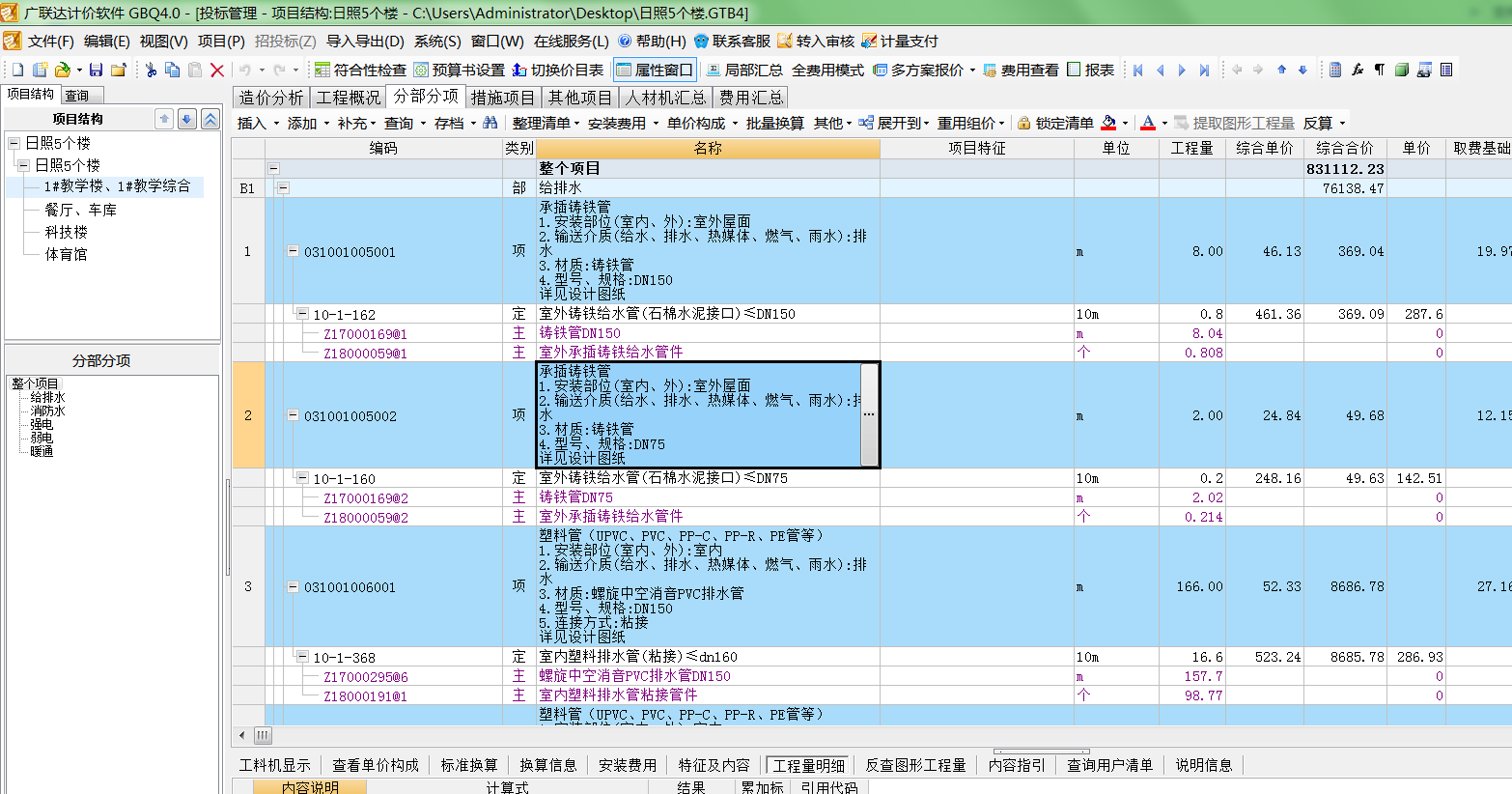The height and width of the screenshot is (794, 1512).
Task: Select 餐厅、车库 in project tree
Action: pyautogui.click(x=80, y=210)
